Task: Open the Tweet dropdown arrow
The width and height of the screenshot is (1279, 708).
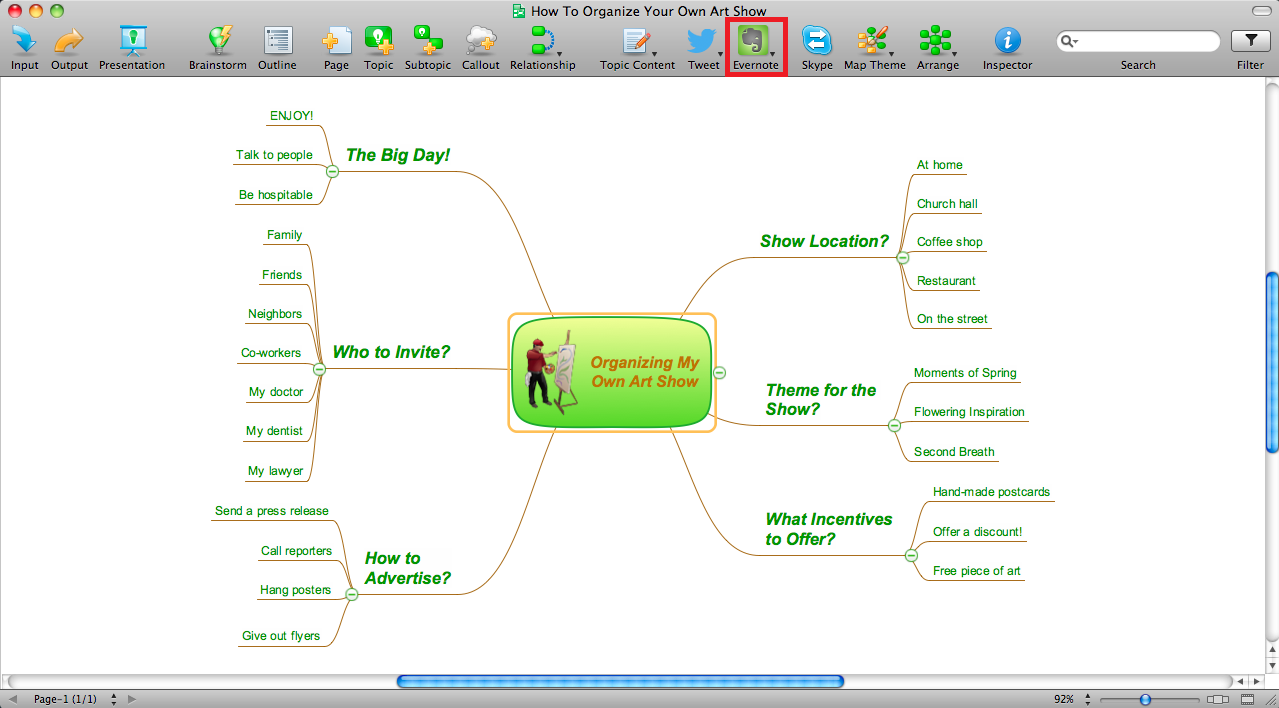Action: point(721,53)
